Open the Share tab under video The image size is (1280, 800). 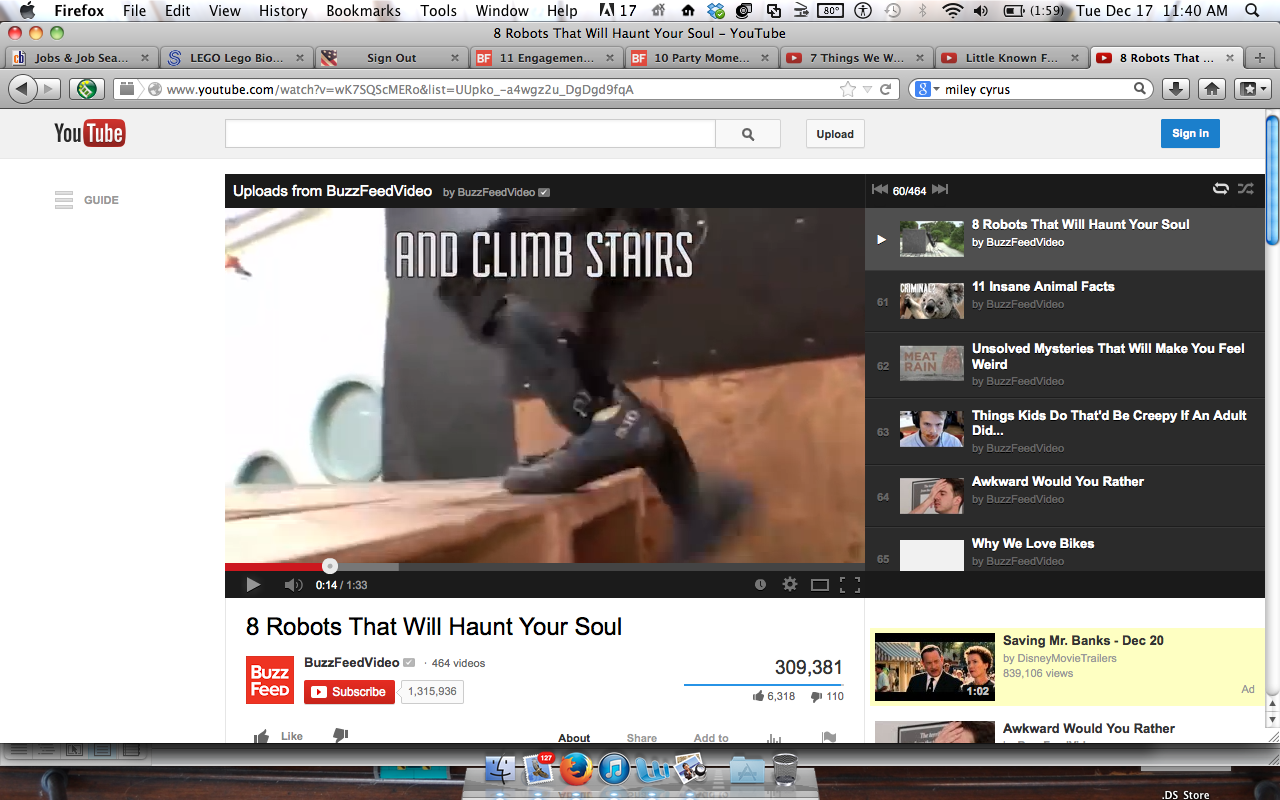pyautogui.click(x=642, y=738)
